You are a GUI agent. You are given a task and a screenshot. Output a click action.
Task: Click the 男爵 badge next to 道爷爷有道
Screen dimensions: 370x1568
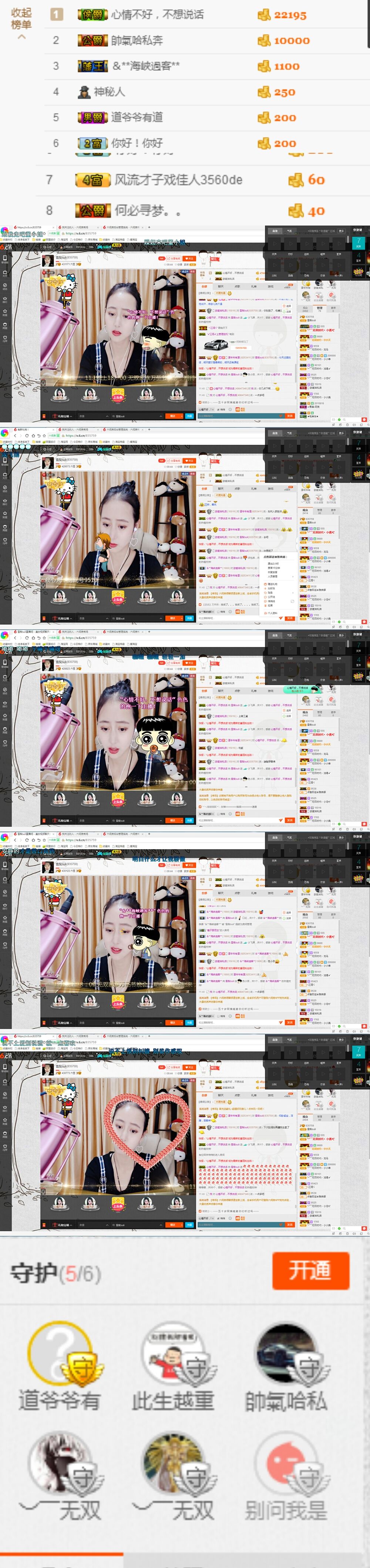92,117
